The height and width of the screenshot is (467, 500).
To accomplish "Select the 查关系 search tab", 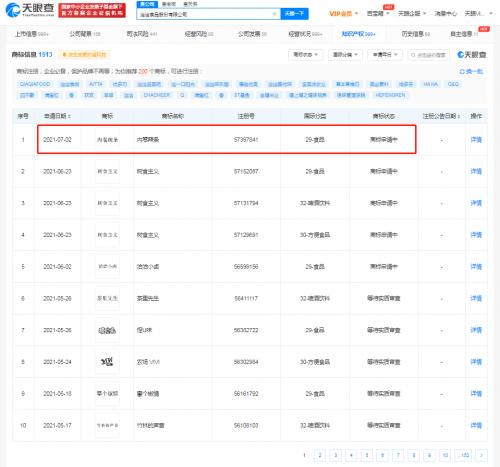I will click(x=190, y=4).
